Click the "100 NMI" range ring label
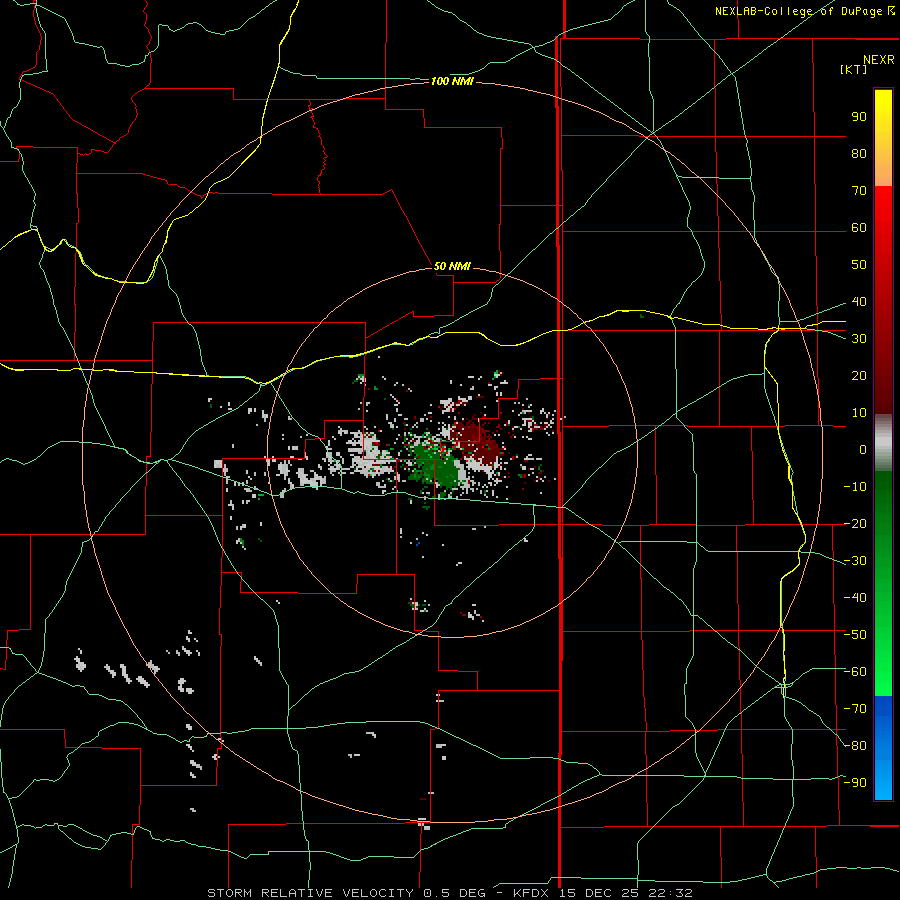The image size is (900, 900). (452, 82)
